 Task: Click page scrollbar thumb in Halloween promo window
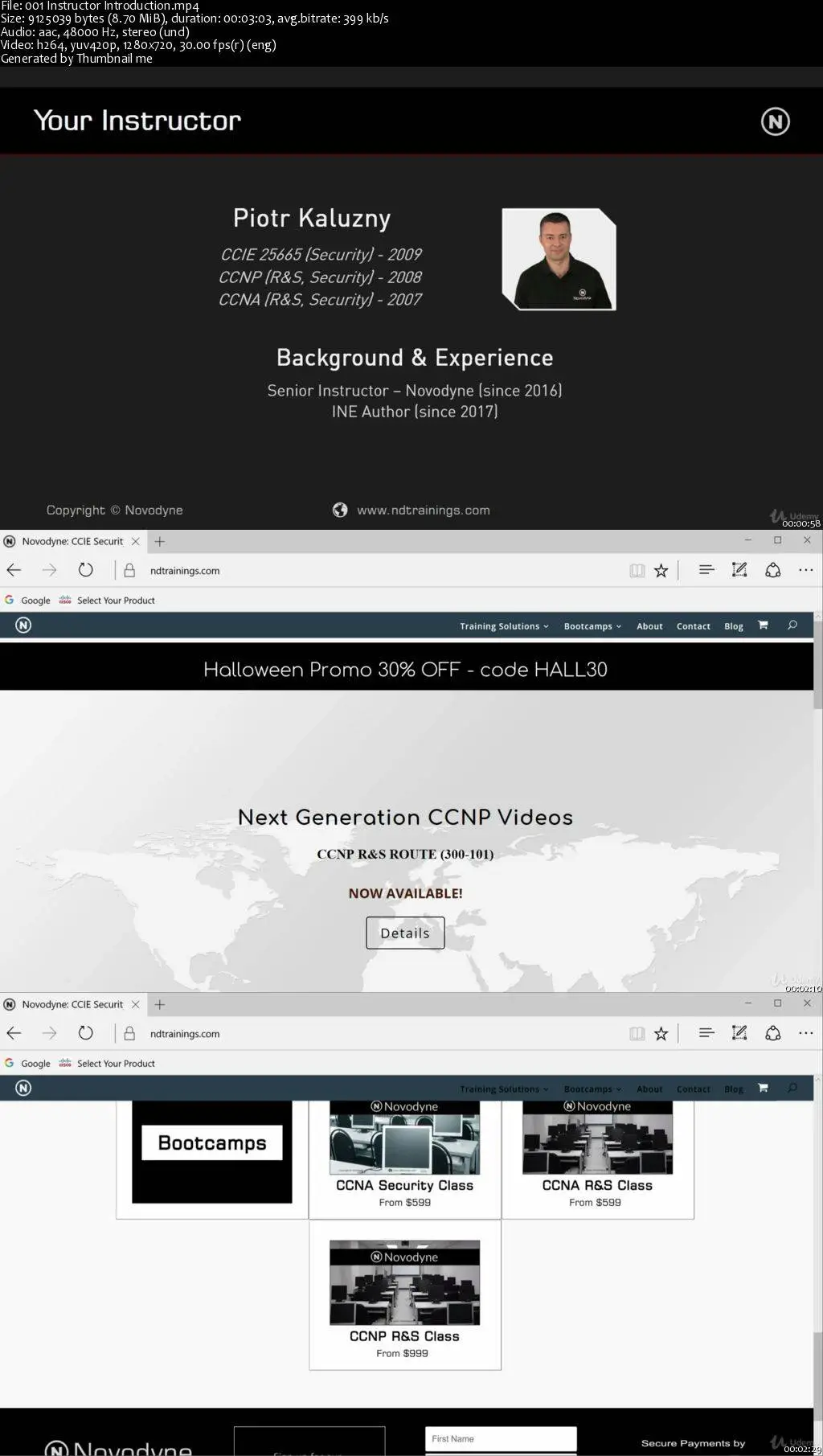[818, 666]
